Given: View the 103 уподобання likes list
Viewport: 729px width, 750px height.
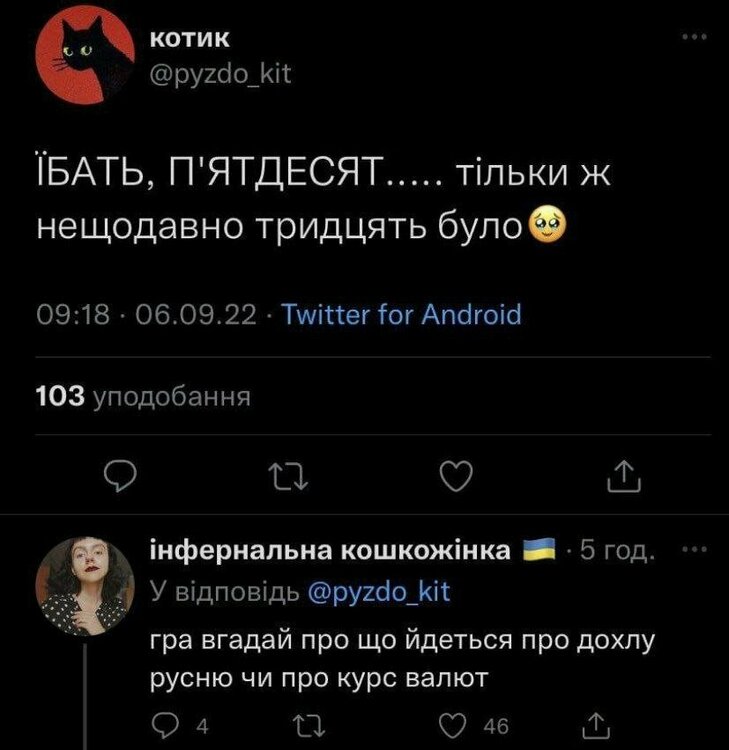Looking at the screenshot, I should 141,397.
